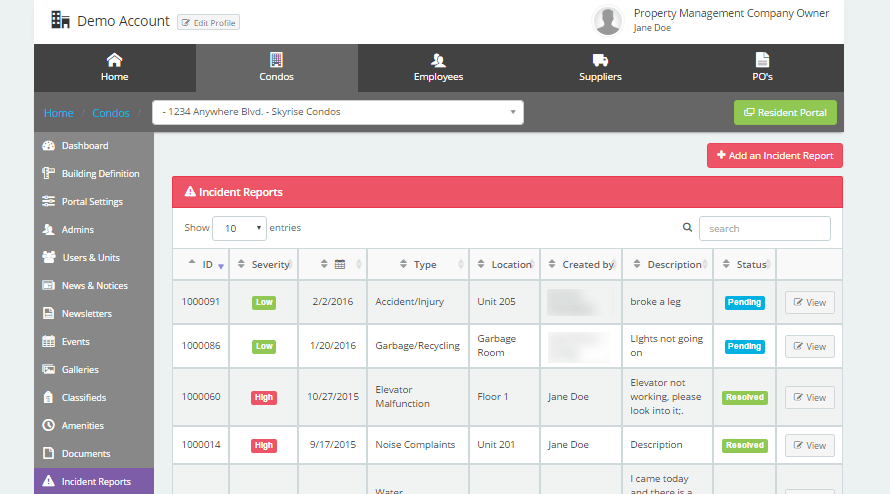Image resolution: width=890 pixels, height=494 pixels.
Task: Open Building Definition in sidebar
Action: pos(100,174)
